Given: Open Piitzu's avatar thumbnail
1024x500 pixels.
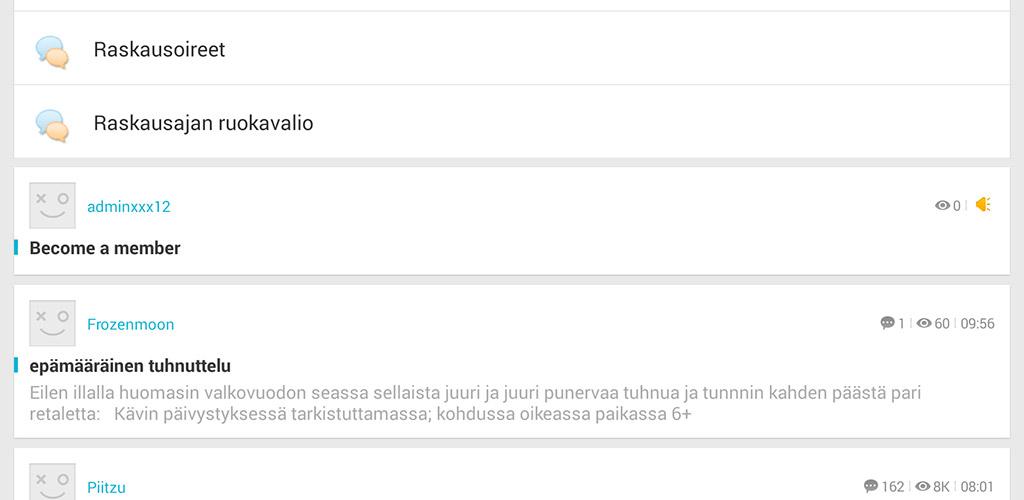Looking at the screenshot, I should pos(53,482).
